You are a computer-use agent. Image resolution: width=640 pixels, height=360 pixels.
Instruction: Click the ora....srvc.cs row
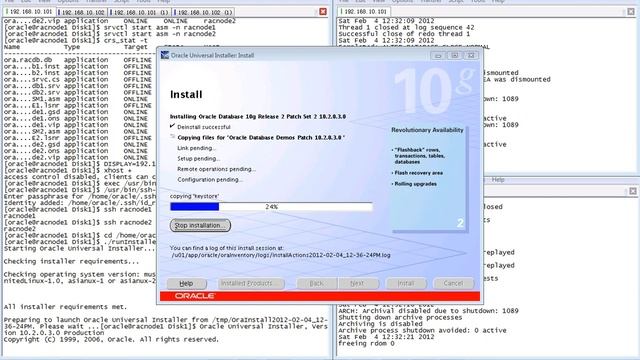78,80
